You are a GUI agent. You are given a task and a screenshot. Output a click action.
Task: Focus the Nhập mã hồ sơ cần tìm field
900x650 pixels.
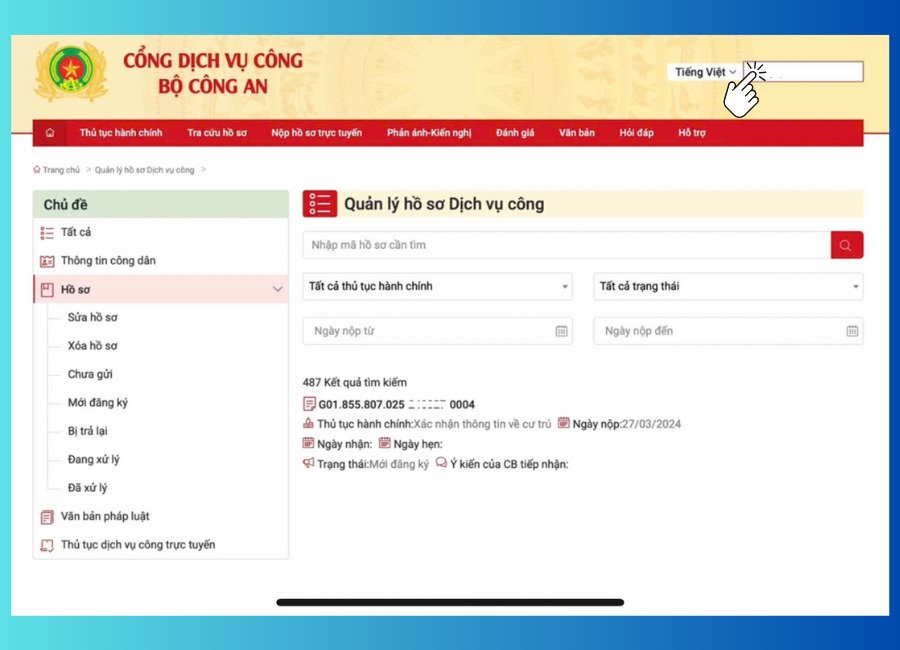(x=567, y=245)
